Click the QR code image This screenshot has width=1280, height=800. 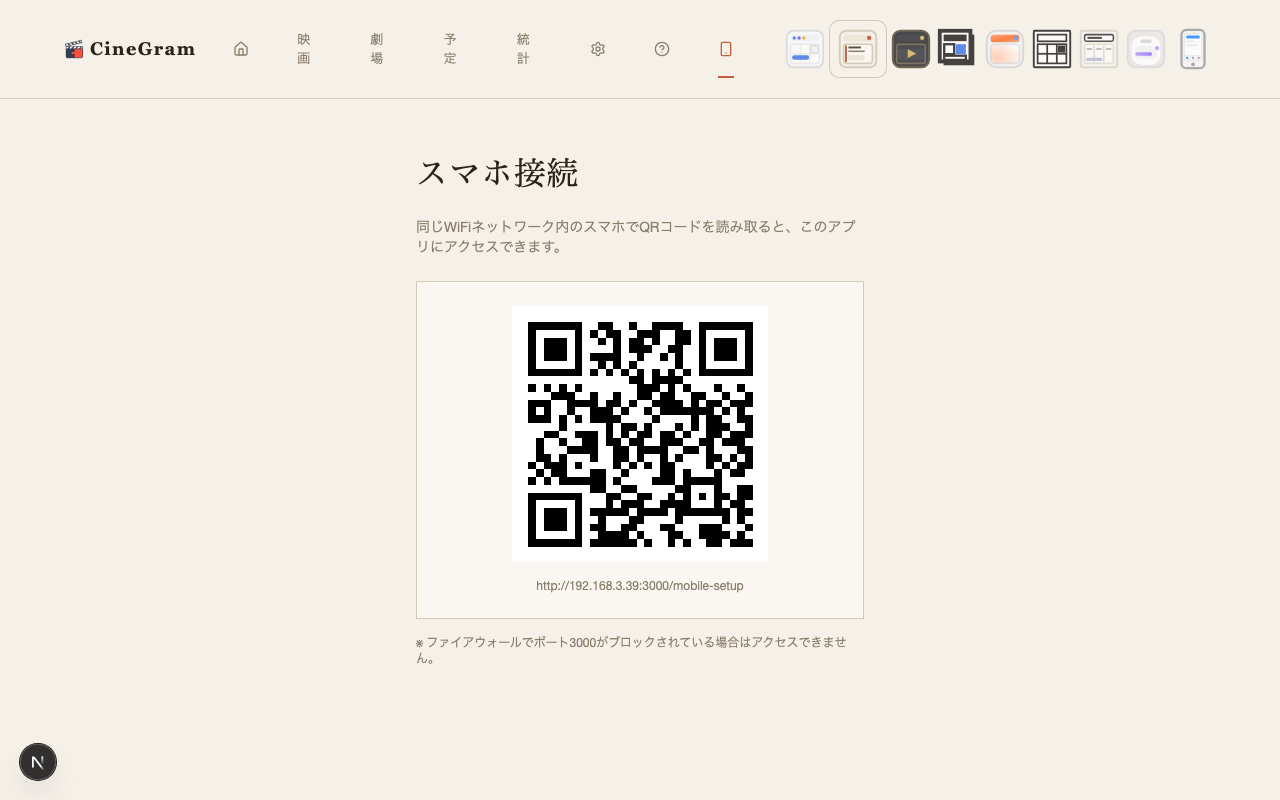pos(639,433)
